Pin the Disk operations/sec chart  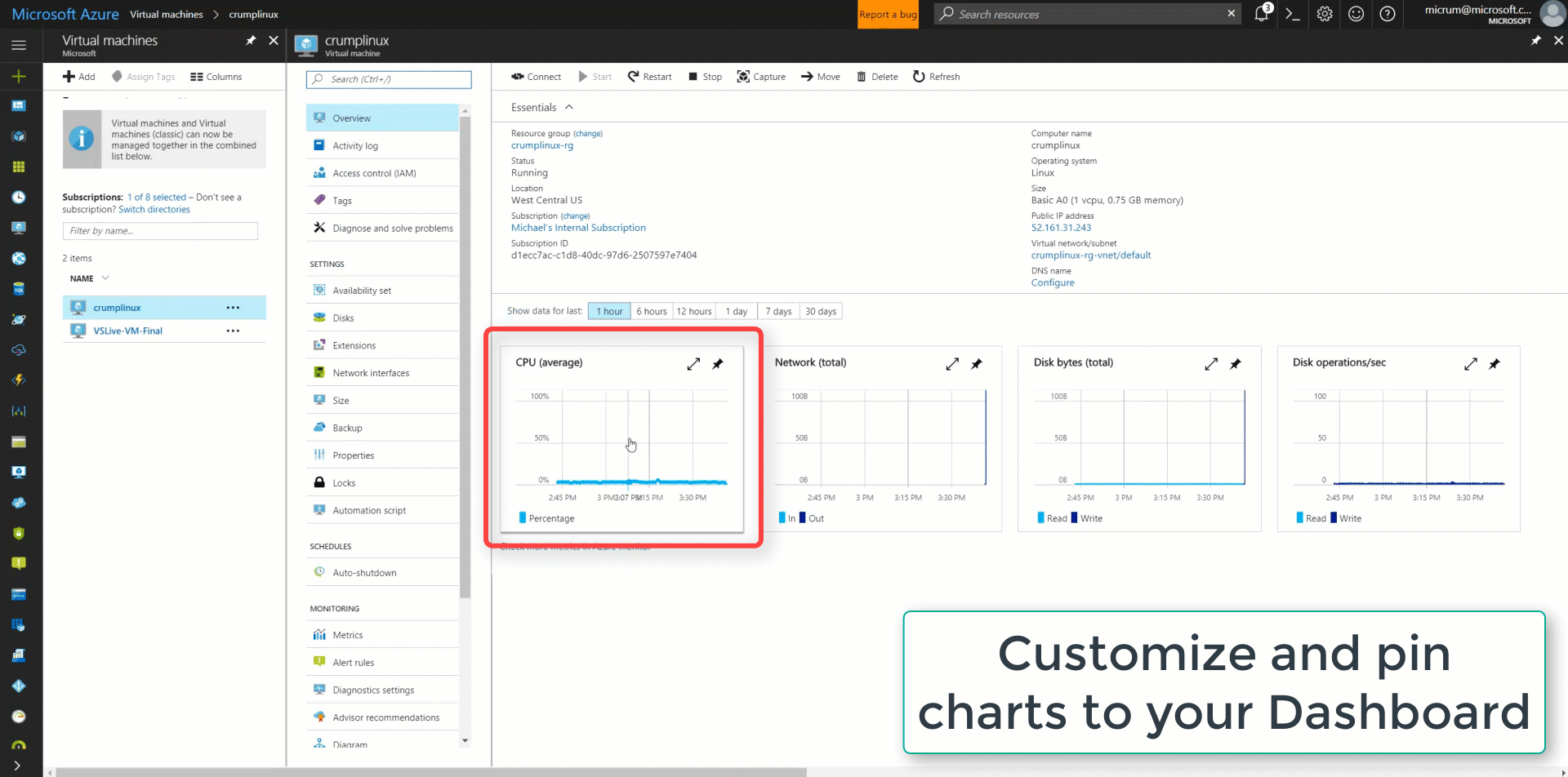1494,364
